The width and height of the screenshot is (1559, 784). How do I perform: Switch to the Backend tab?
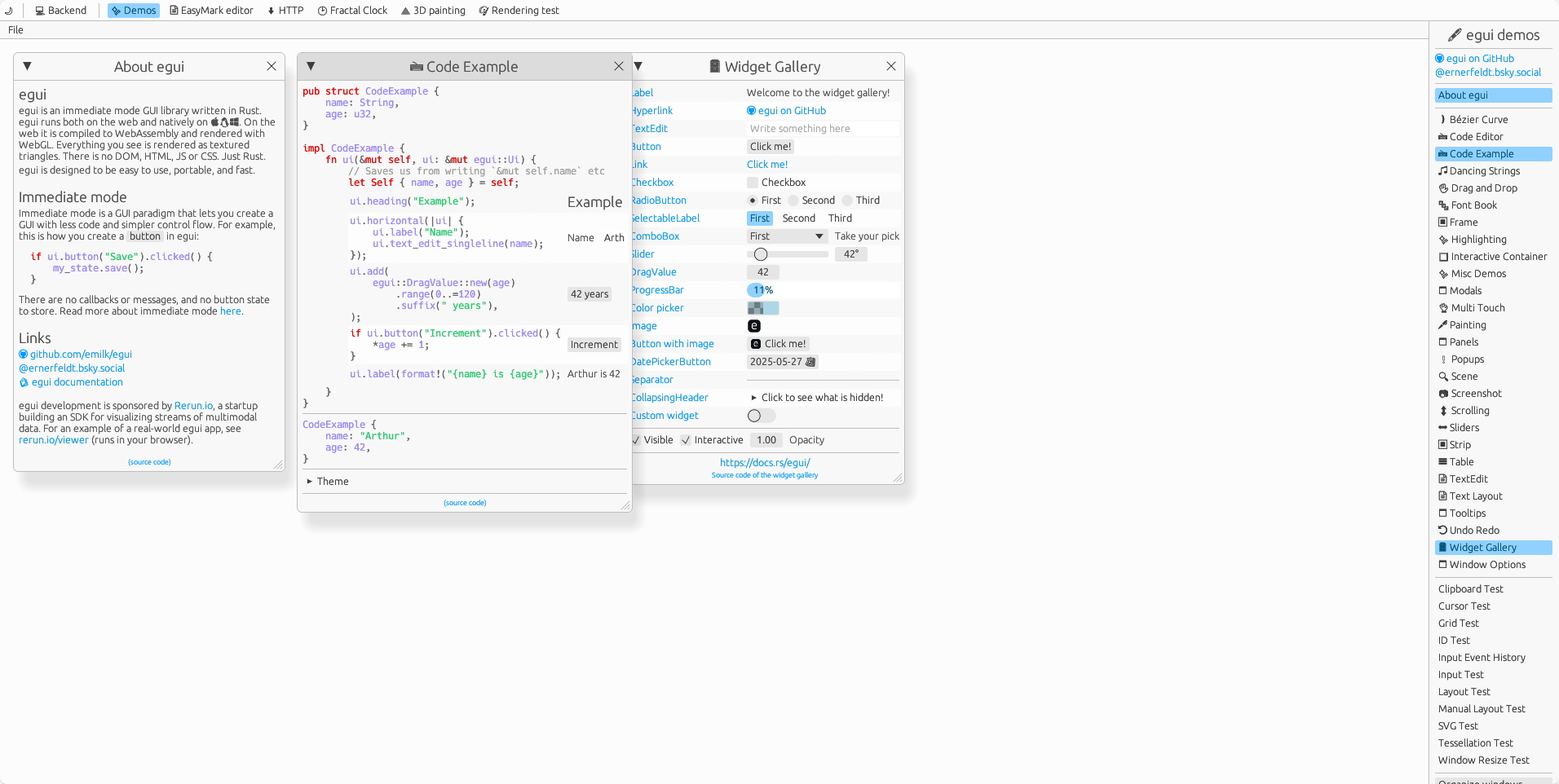[x=60, y=11]
